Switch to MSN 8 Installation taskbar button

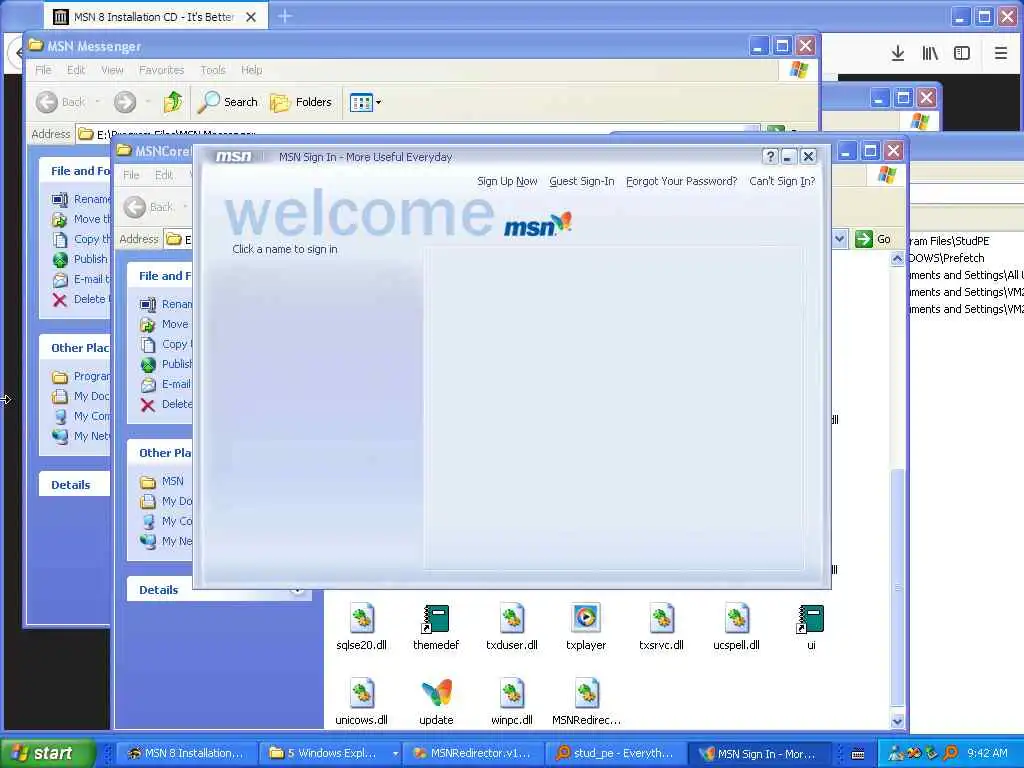point(185,754)
